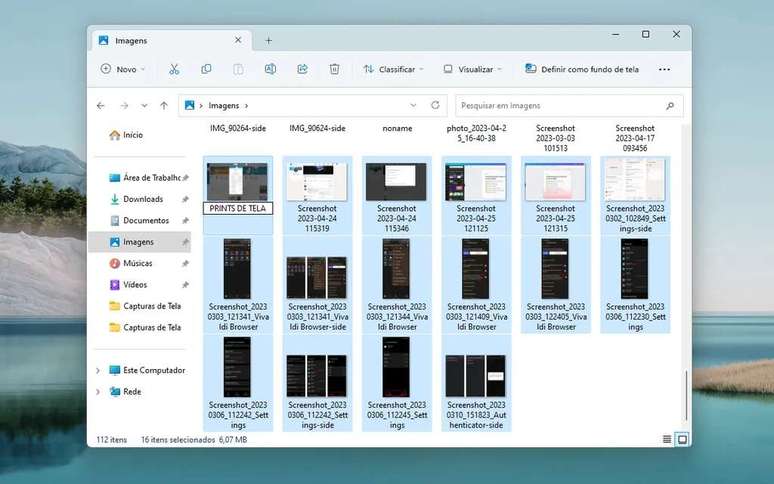
Task: Click the pin icon beside Músicas
Action: 185,263
